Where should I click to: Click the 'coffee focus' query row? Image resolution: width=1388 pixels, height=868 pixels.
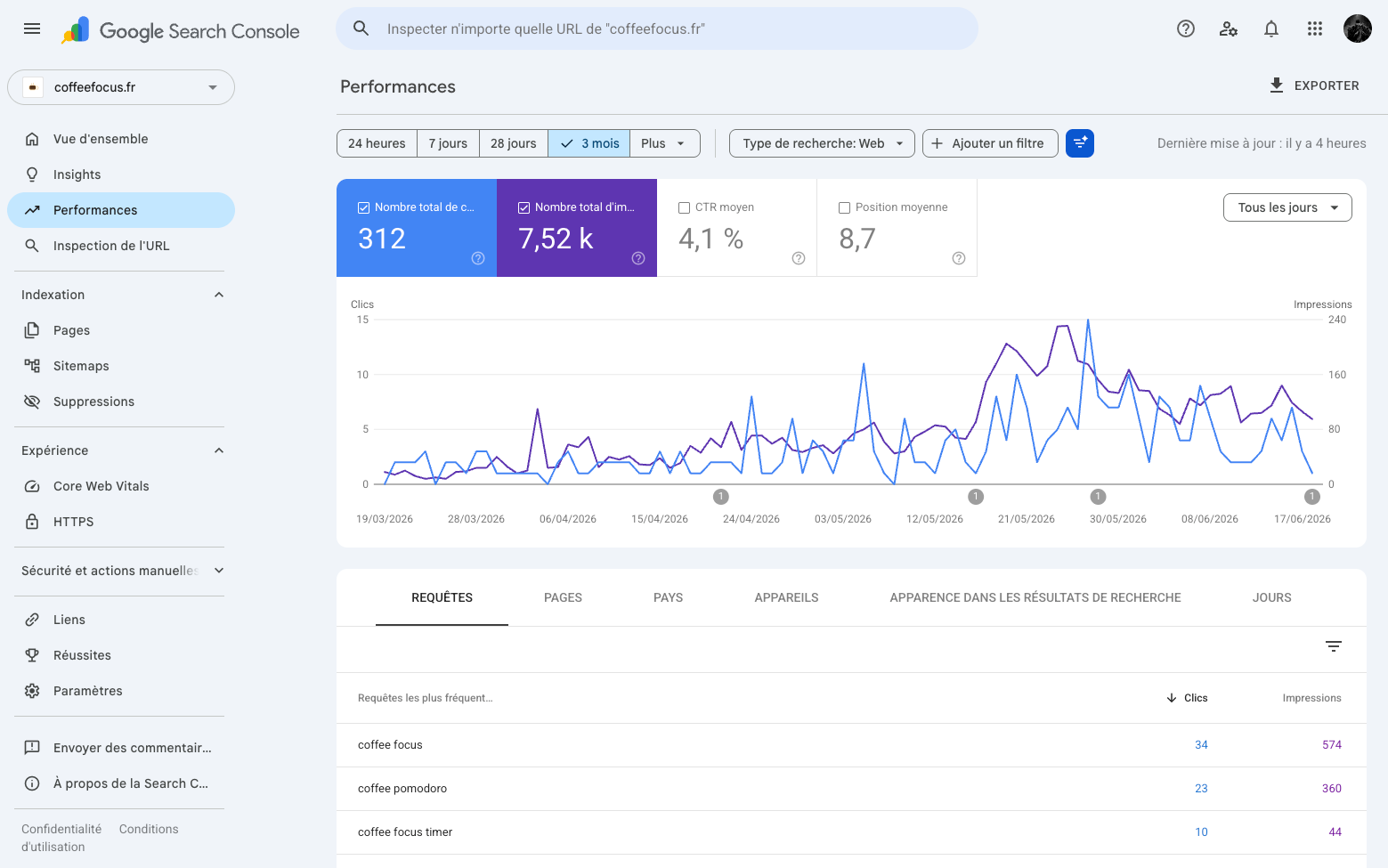[x=851, y=745]
